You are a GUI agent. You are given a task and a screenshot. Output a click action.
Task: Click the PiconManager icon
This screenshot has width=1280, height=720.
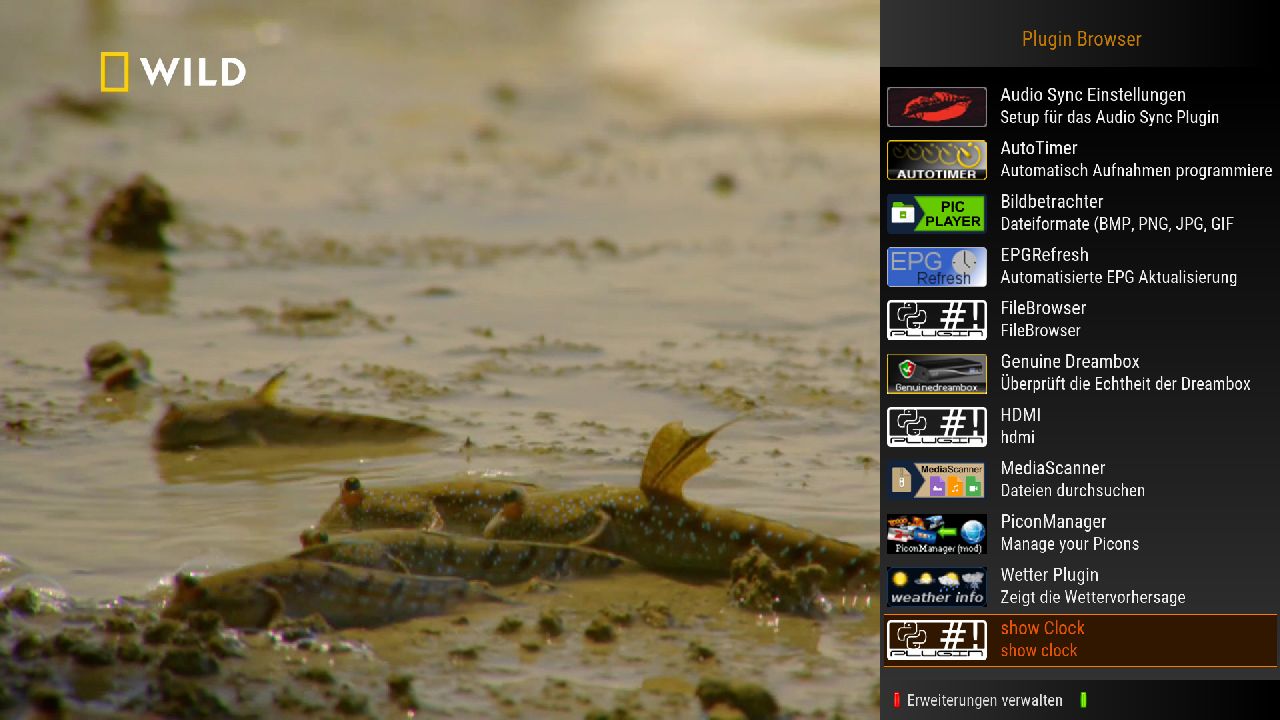[x=936, y=534]
